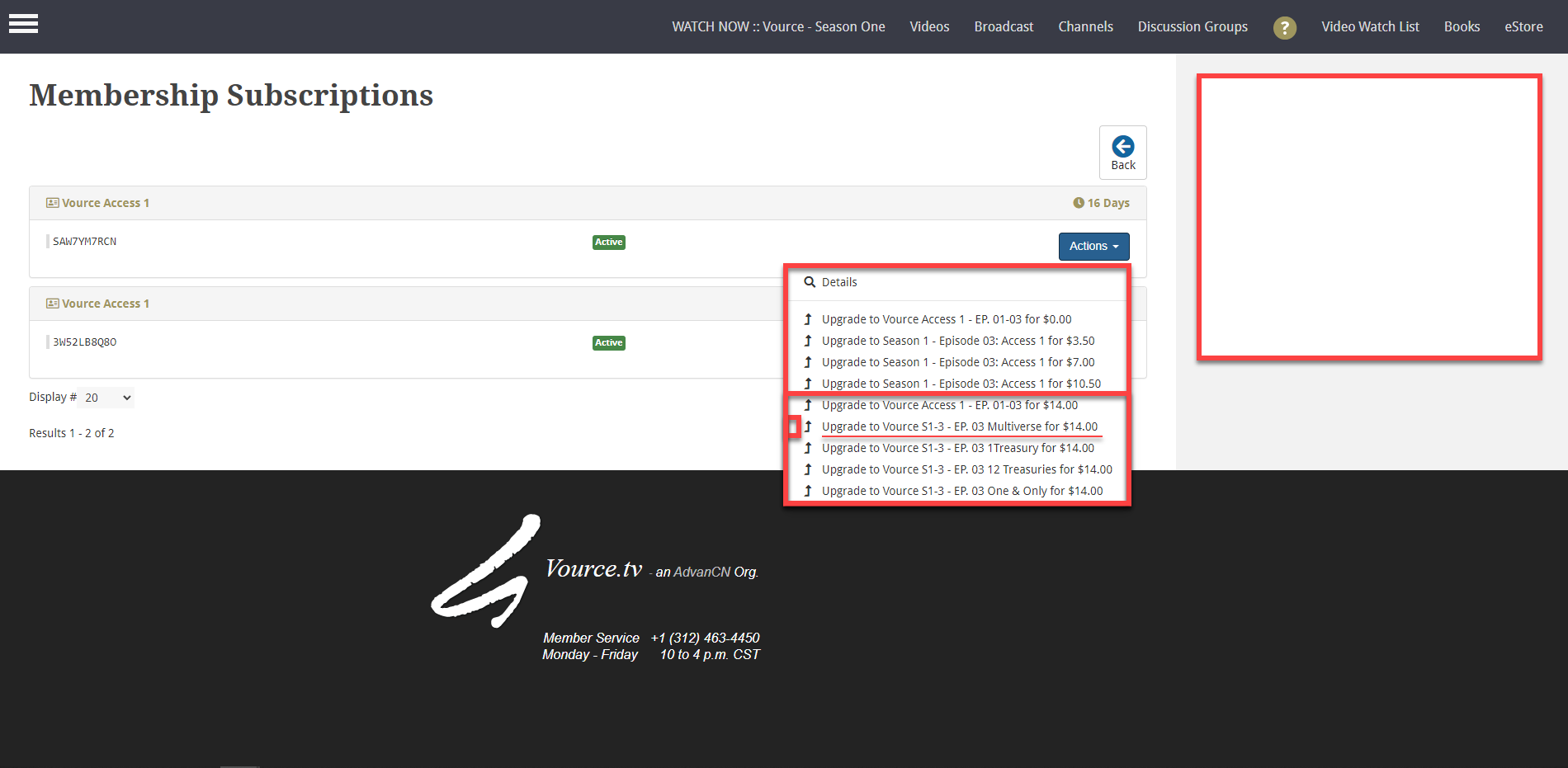The width and height of the screenshot is (1568, 768).
Task: Click the Vource.tv footer logo
Action: 485,571
